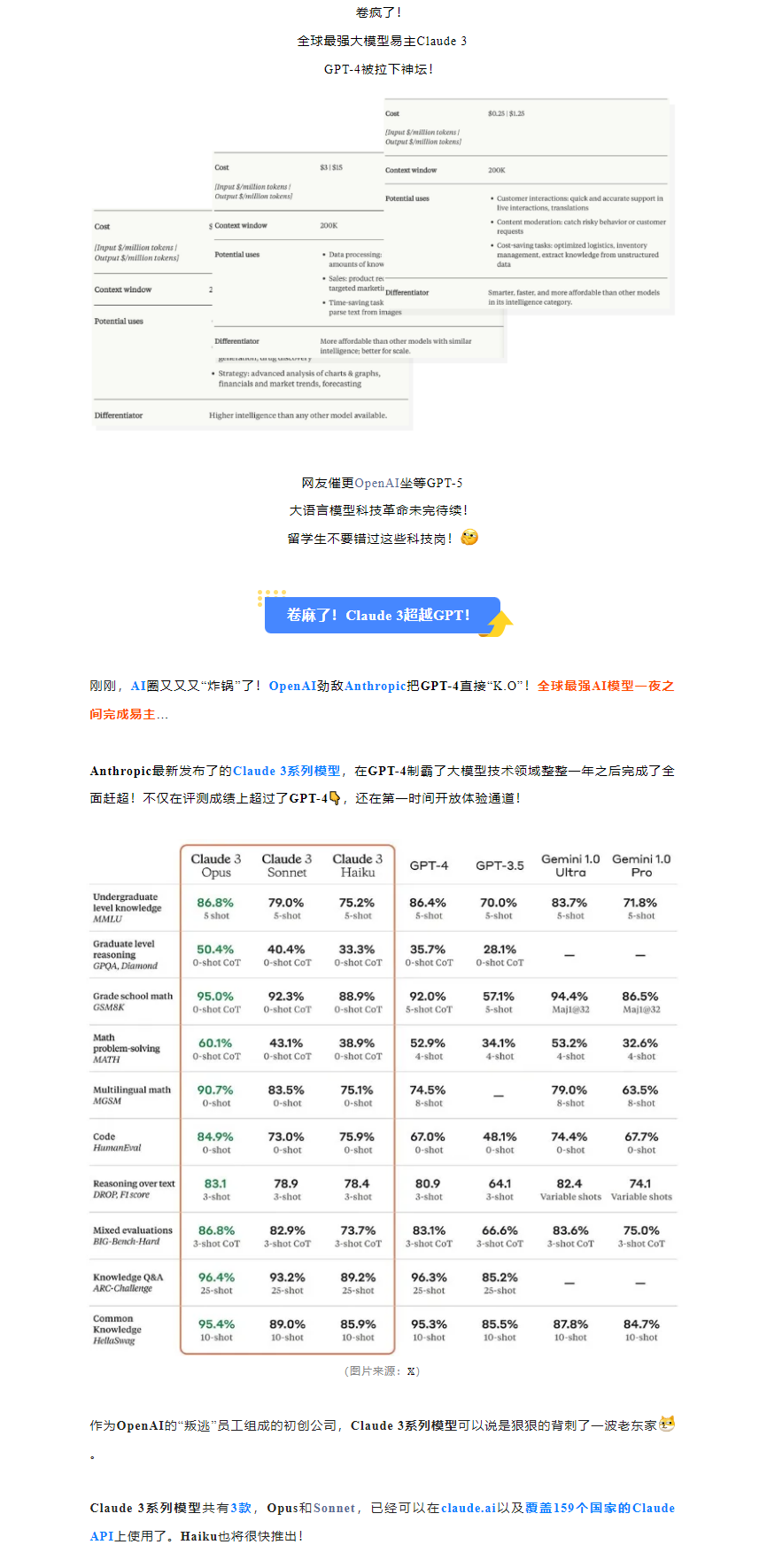
Task: Click the Gemini Pro HellaSwag score 84.7%
Action: (641, 1324)
